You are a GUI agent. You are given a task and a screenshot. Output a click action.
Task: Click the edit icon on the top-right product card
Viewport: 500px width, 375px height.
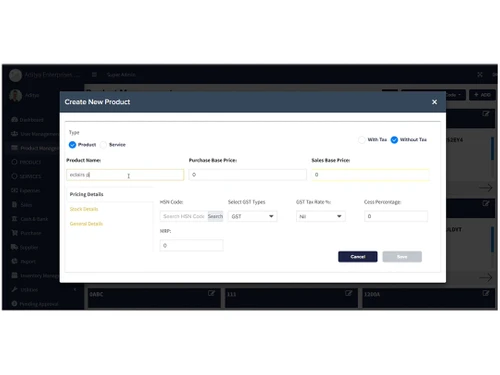pyautogui.click(x=486, y=114)
